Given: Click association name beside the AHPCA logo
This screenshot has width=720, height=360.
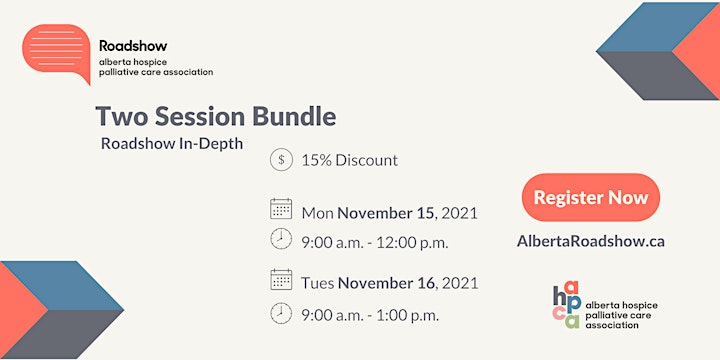Looking at the screenshot, I should point(621,315).
